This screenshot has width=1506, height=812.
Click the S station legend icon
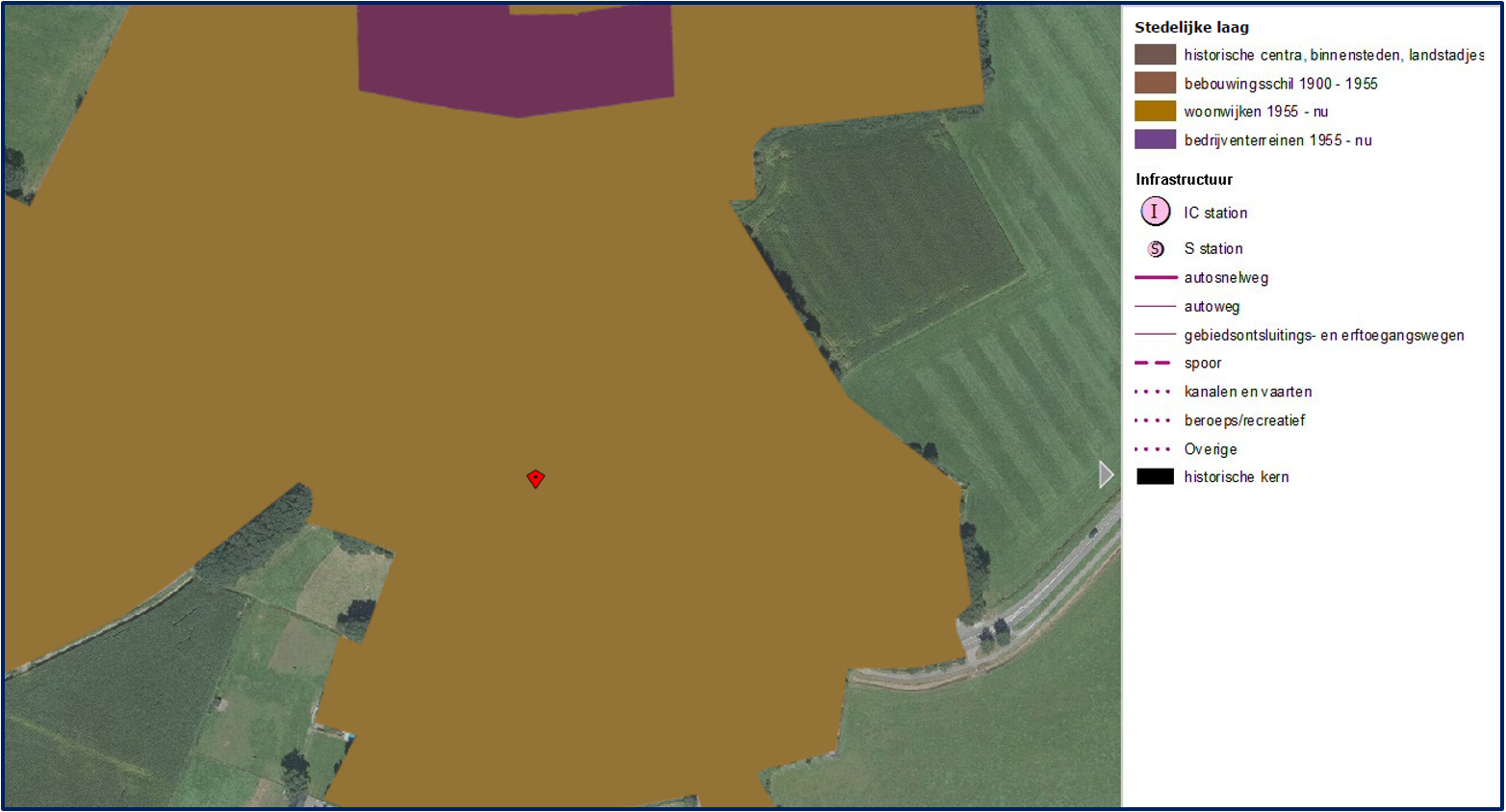coord(1156,249)
